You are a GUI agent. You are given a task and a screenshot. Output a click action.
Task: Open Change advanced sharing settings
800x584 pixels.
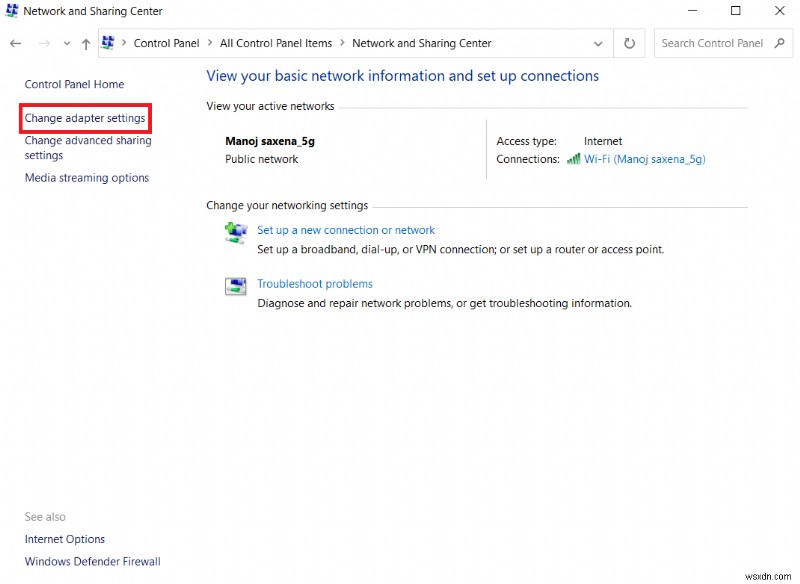(88, 147)
